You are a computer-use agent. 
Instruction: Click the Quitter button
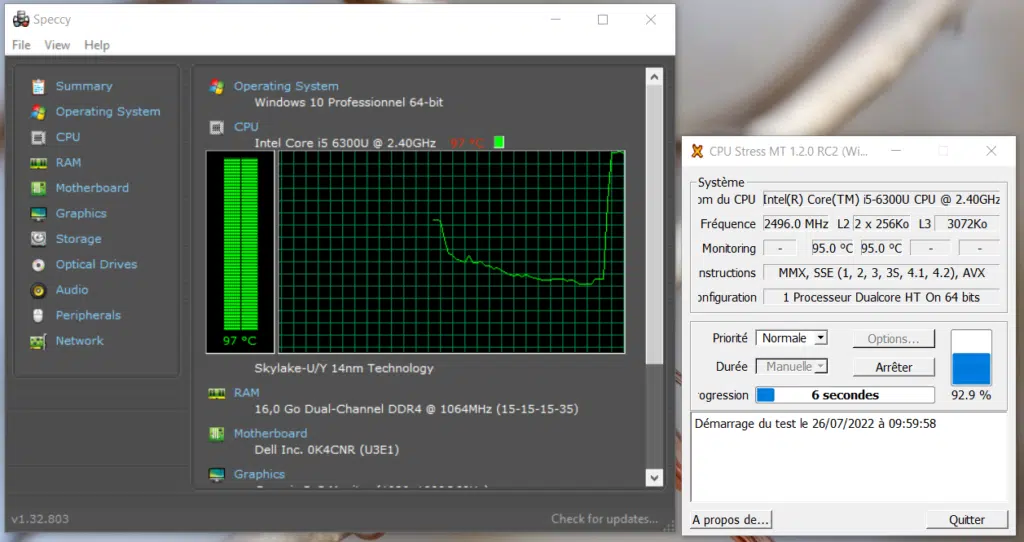(967, 520)
